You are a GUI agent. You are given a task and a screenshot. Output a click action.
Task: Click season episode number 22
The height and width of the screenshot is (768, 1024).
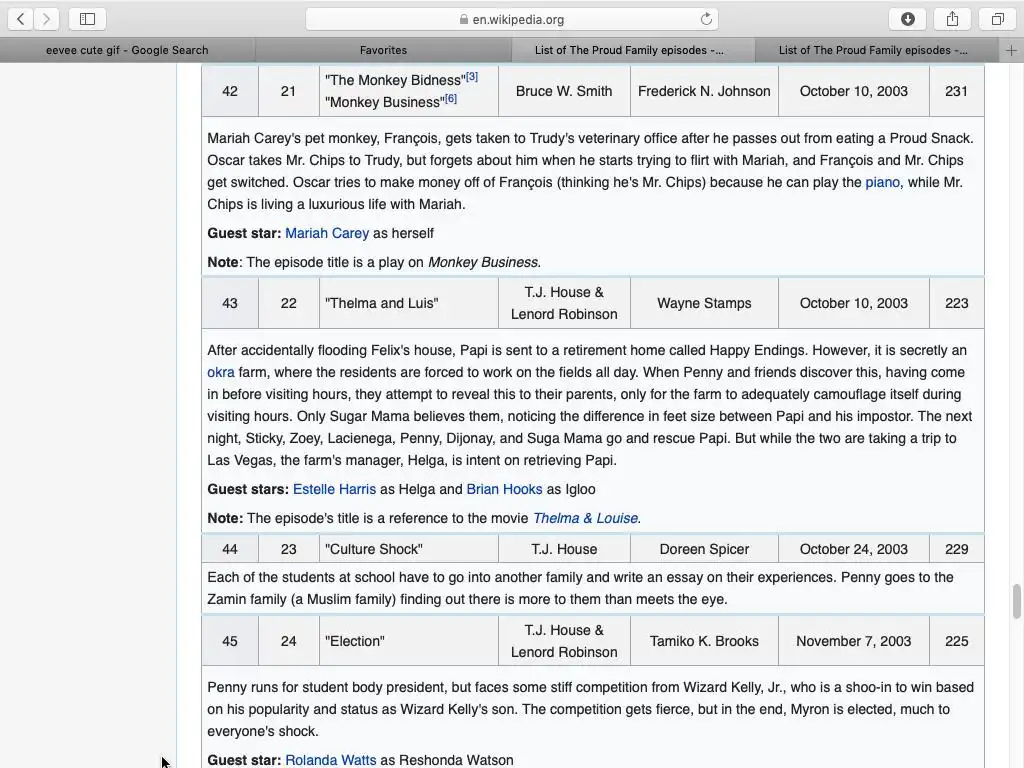tap(289, 303)
